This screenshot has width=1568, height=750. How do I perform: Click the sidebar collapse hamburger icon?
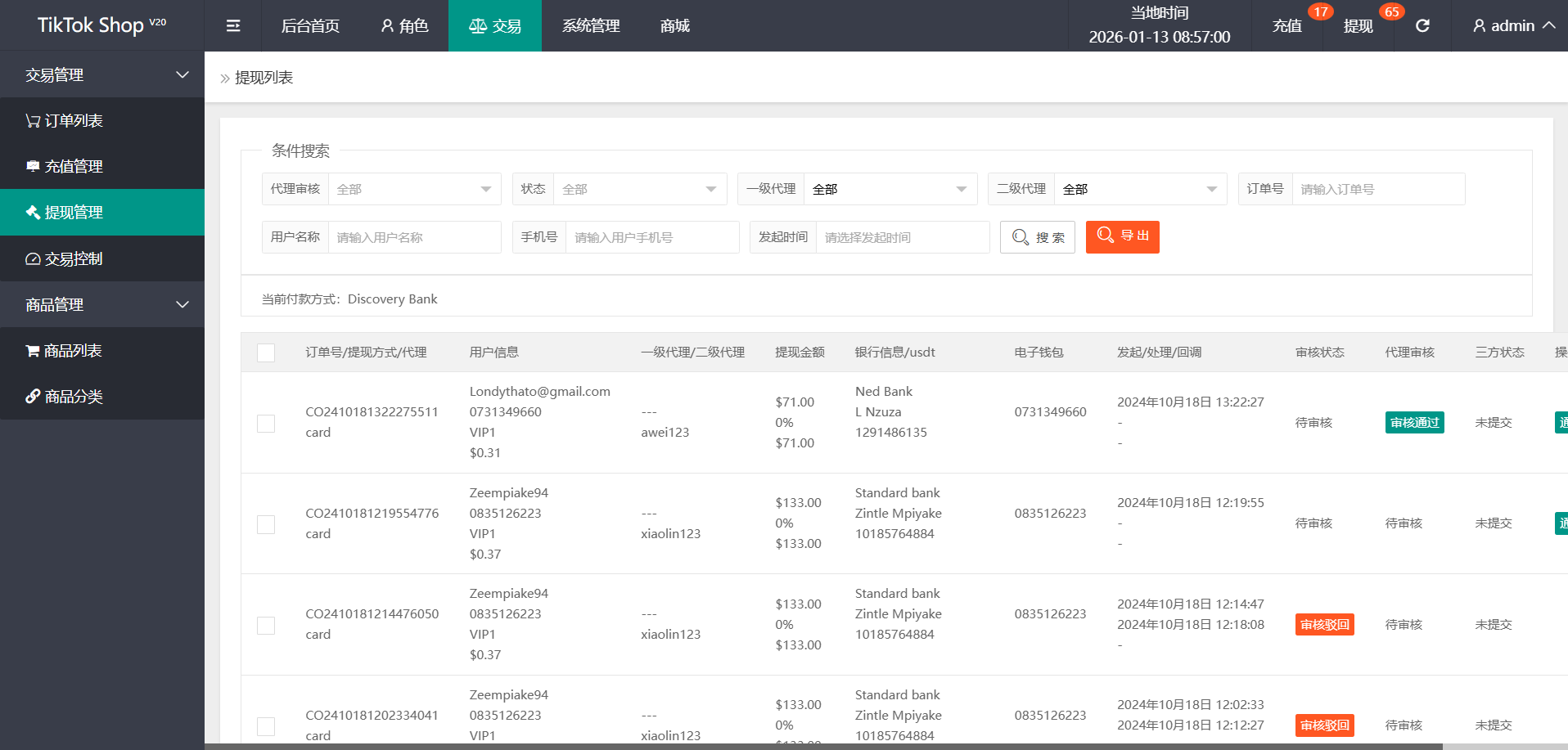click(x=233, y=26)
